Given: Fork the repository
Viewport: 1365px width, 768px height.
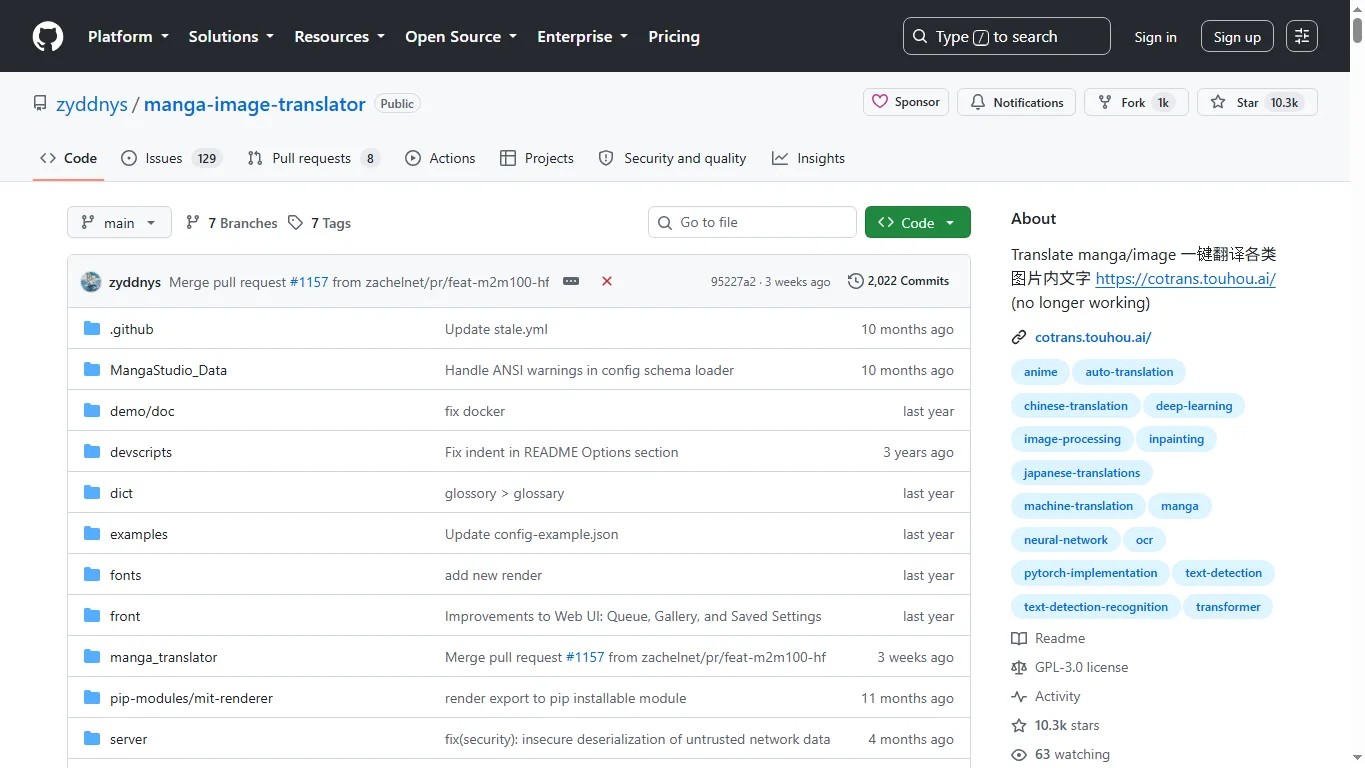Looking at the screenshot, I should (1136, 102).
